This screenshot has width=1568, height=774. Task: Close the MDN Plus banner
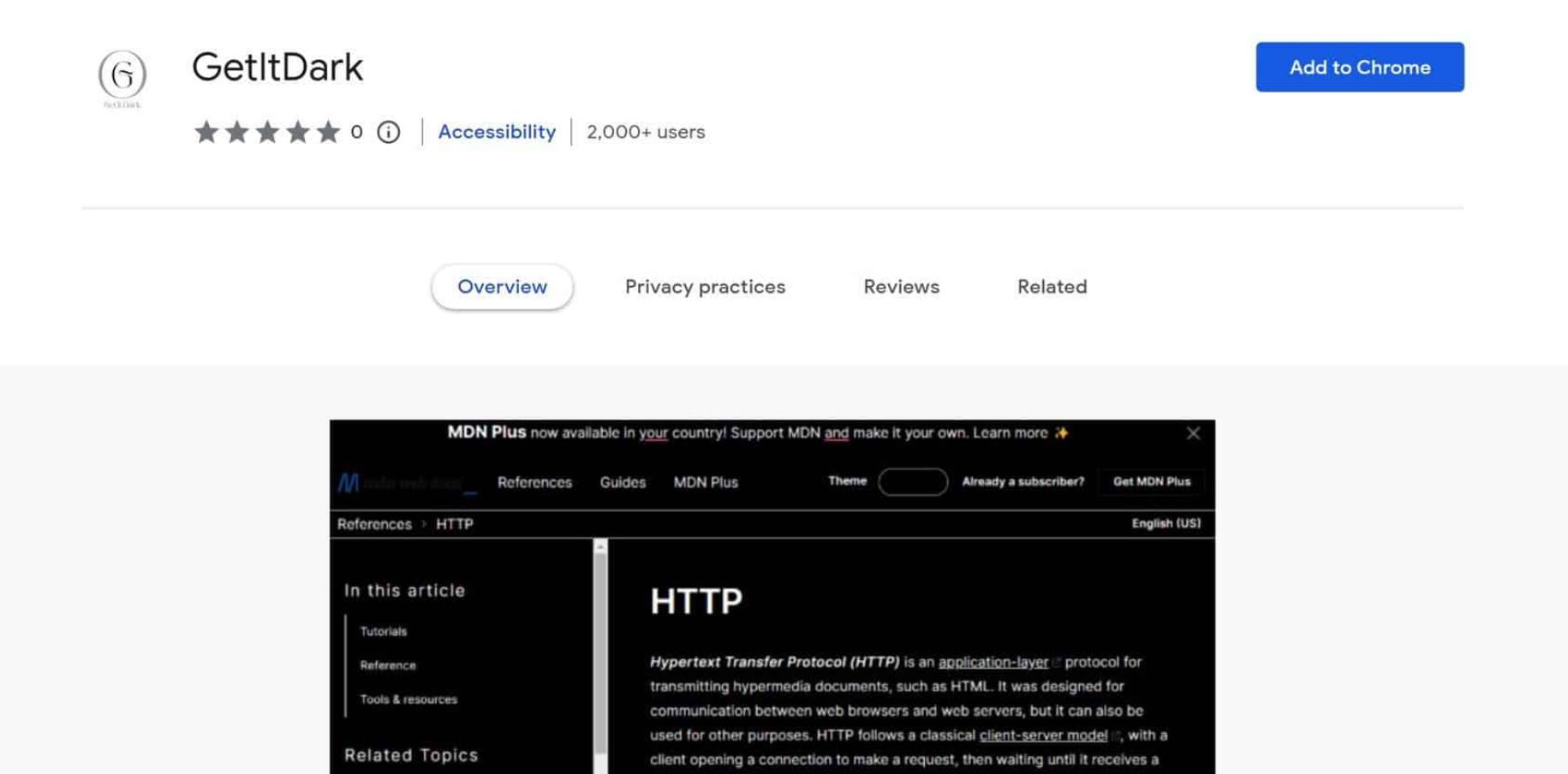tap(1193, 433)
